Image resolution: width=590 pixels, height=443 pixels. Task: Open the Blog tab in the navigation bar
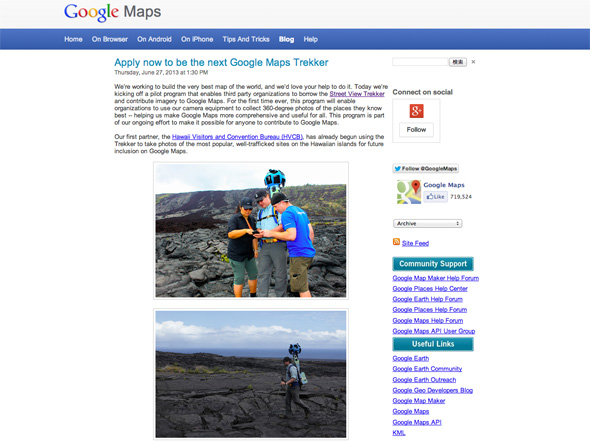click(x=286, y=39)
